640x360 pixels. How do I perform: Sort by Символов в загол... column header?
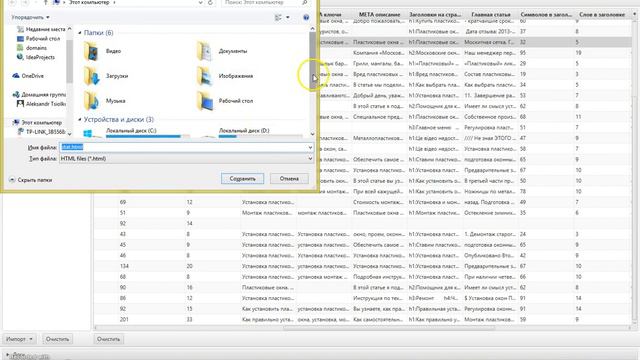tap(546, 14)
